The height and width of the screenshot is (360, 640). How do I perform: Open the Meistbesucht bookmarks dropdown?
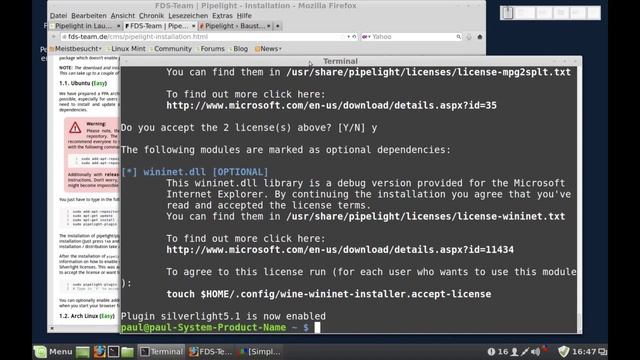click(76, 49)
